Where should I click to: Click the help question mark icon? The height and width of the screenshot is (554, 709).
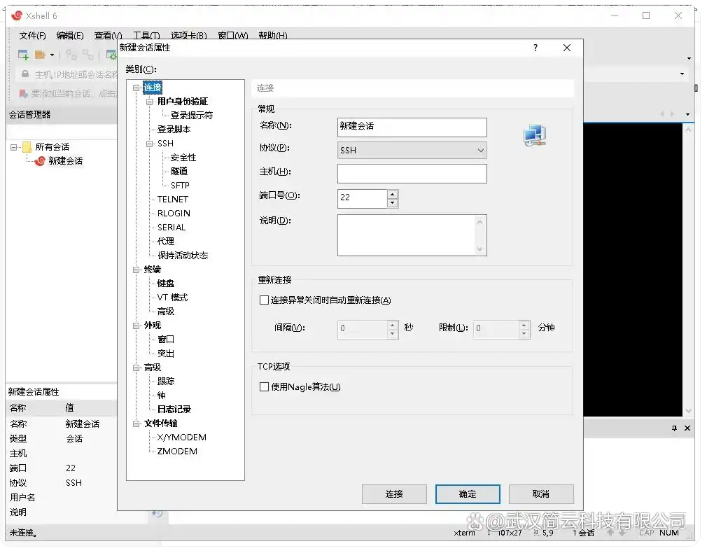point(535,47)
